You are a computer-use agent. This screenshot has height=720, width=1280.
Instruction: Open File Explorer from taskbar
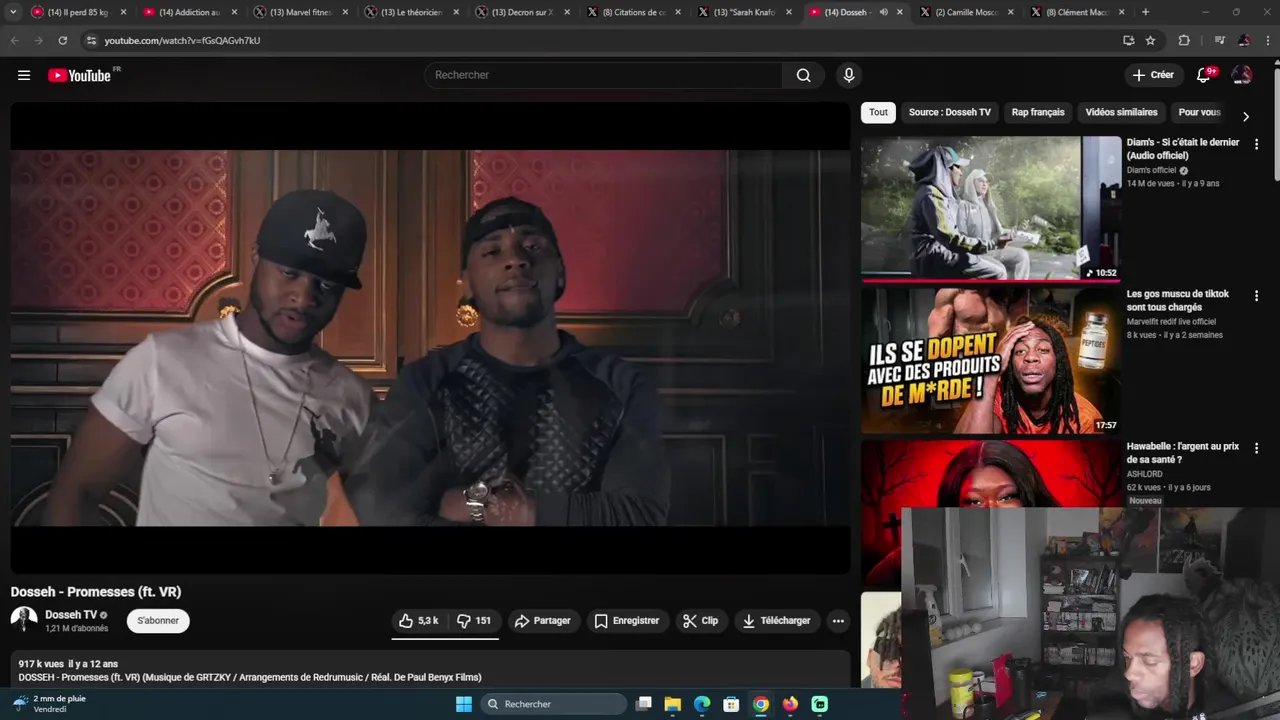coord(673,704)
